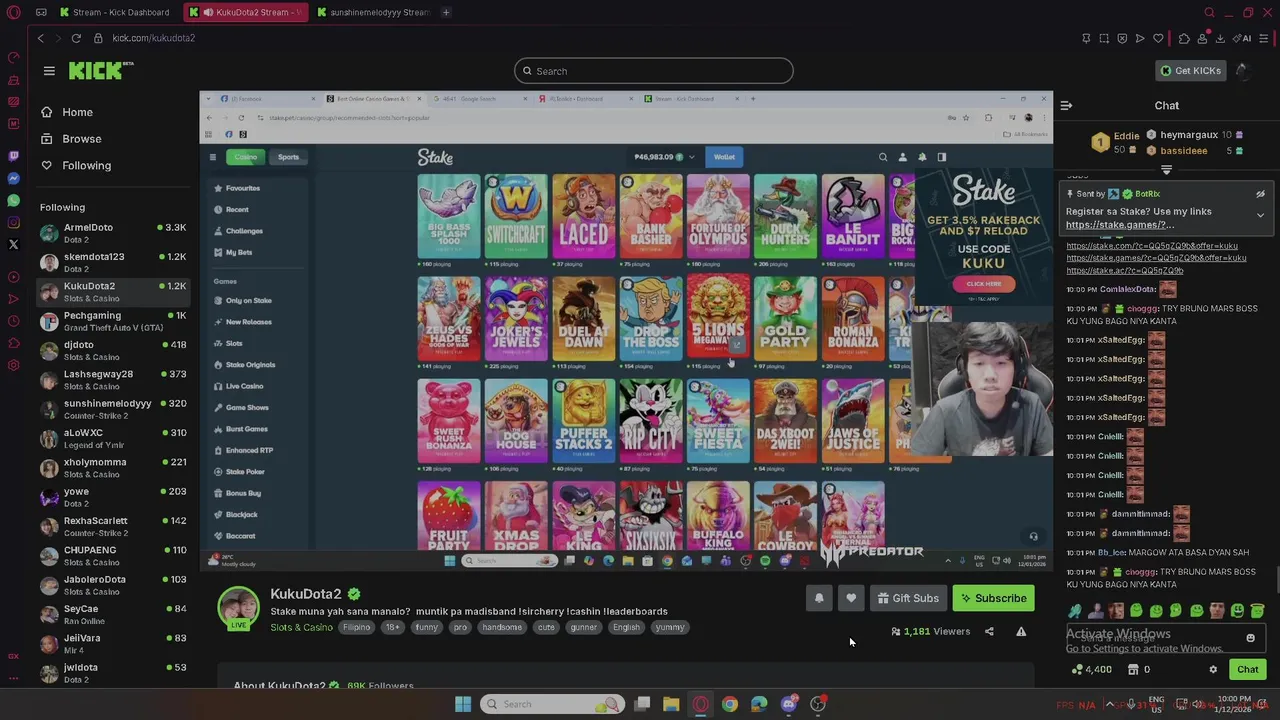This screenshot has height=720, width=1280.
Task: Open the user profile avatar
Action: tap(1242, 71)
